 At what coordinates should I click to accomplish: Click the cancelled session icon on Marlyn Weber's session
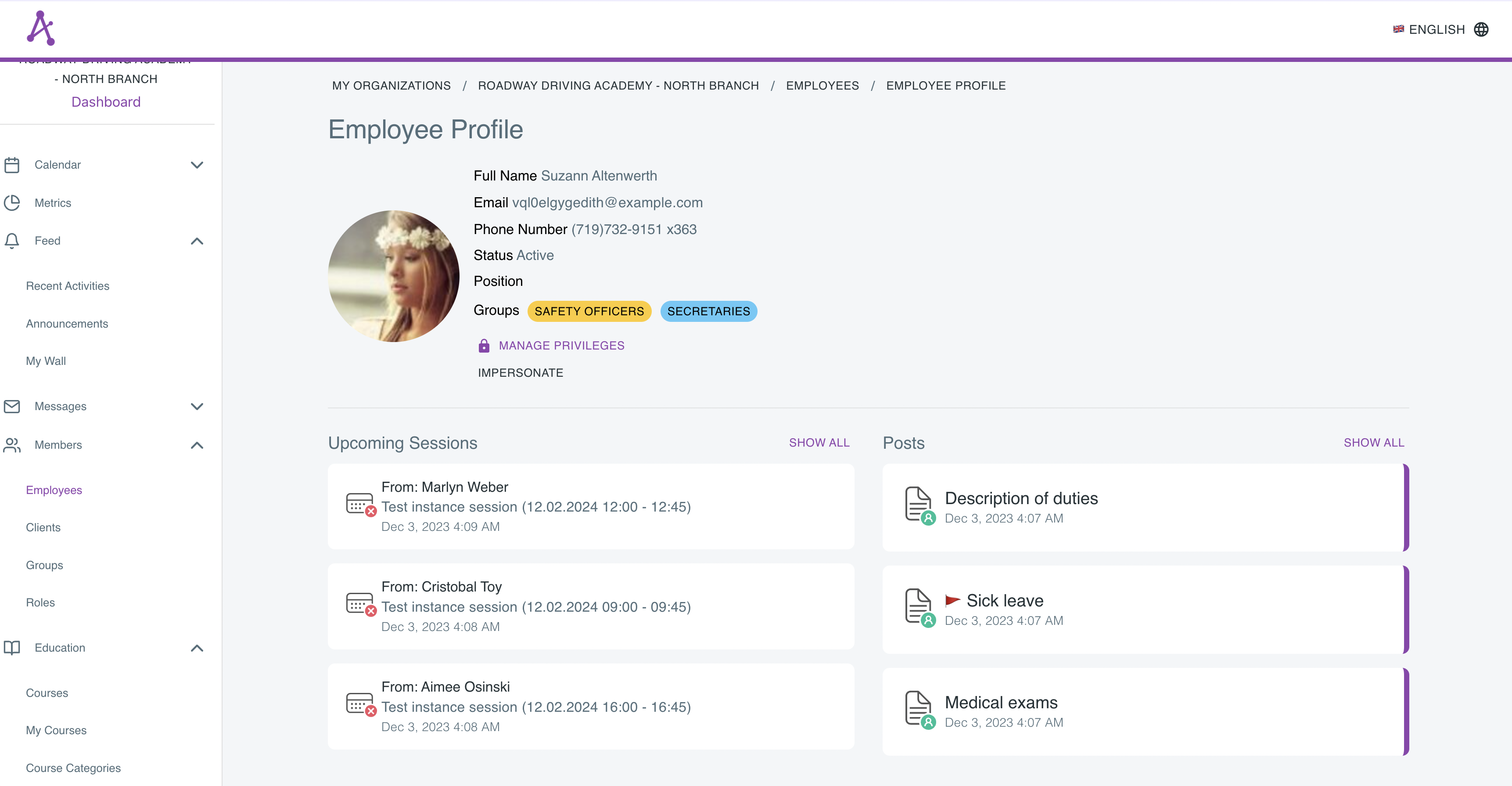pos(360,506)
